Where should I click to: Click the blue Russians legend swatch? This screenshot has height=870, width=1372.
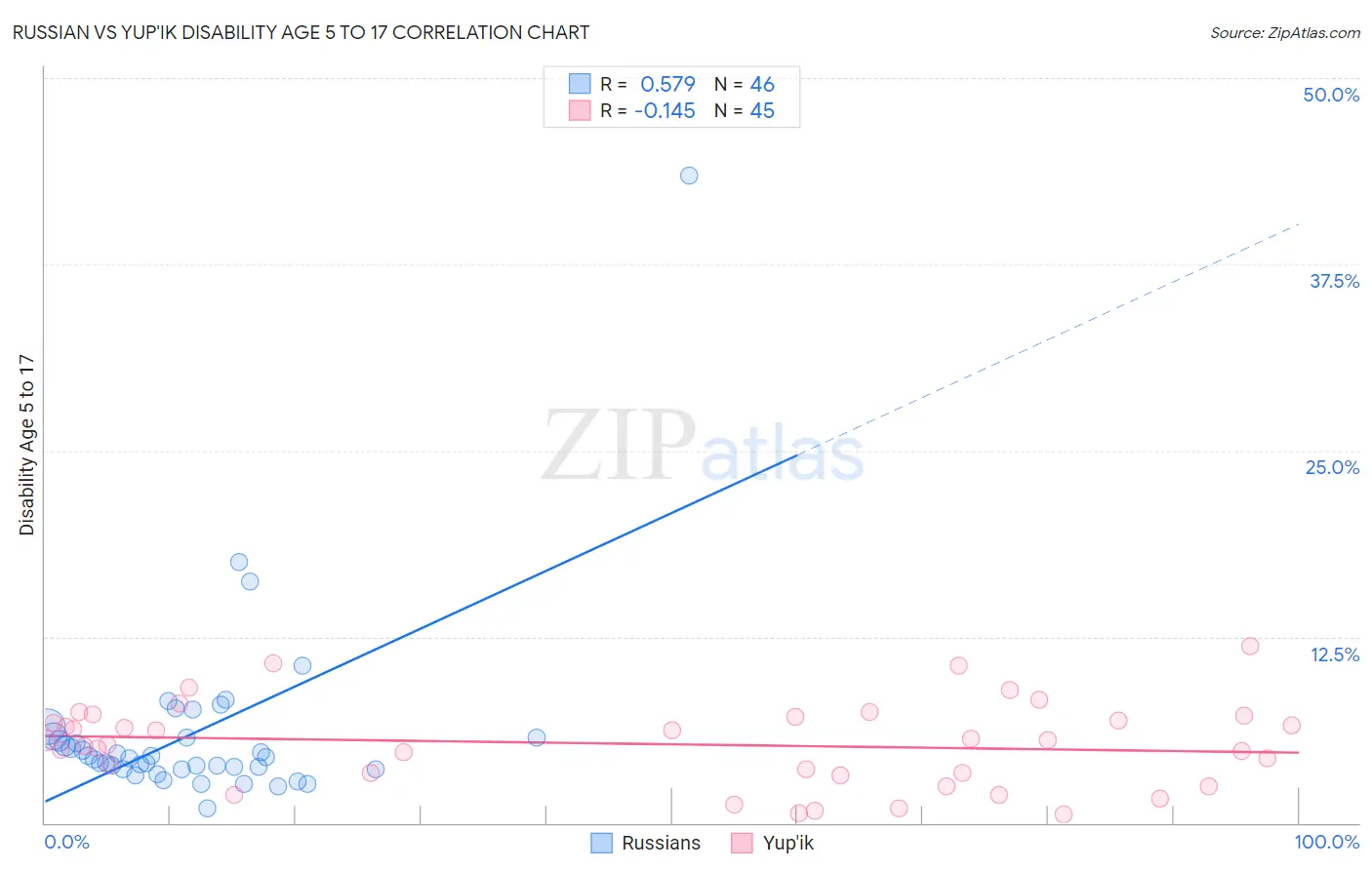602,843
